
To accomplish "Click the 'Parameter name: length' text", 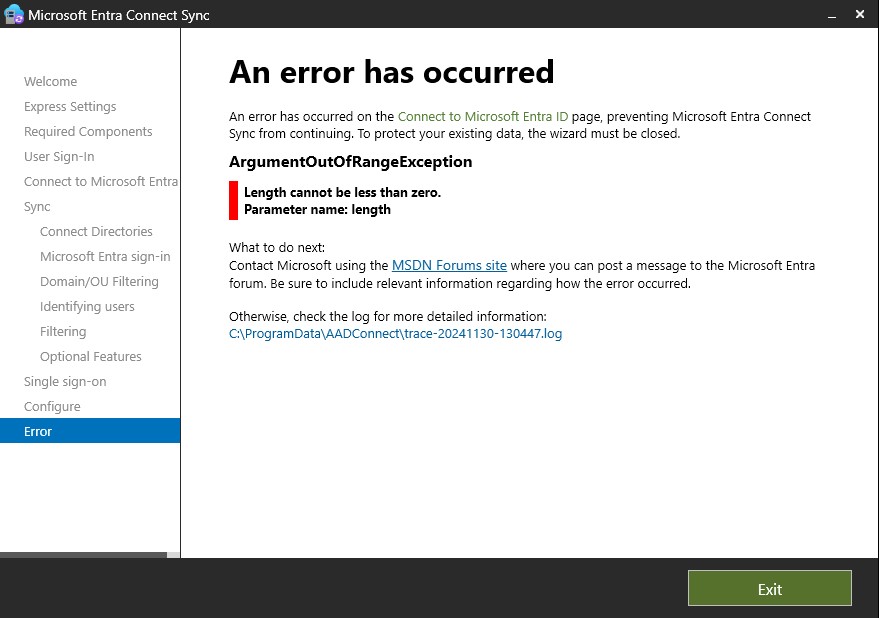I will (x=317, y=209).
